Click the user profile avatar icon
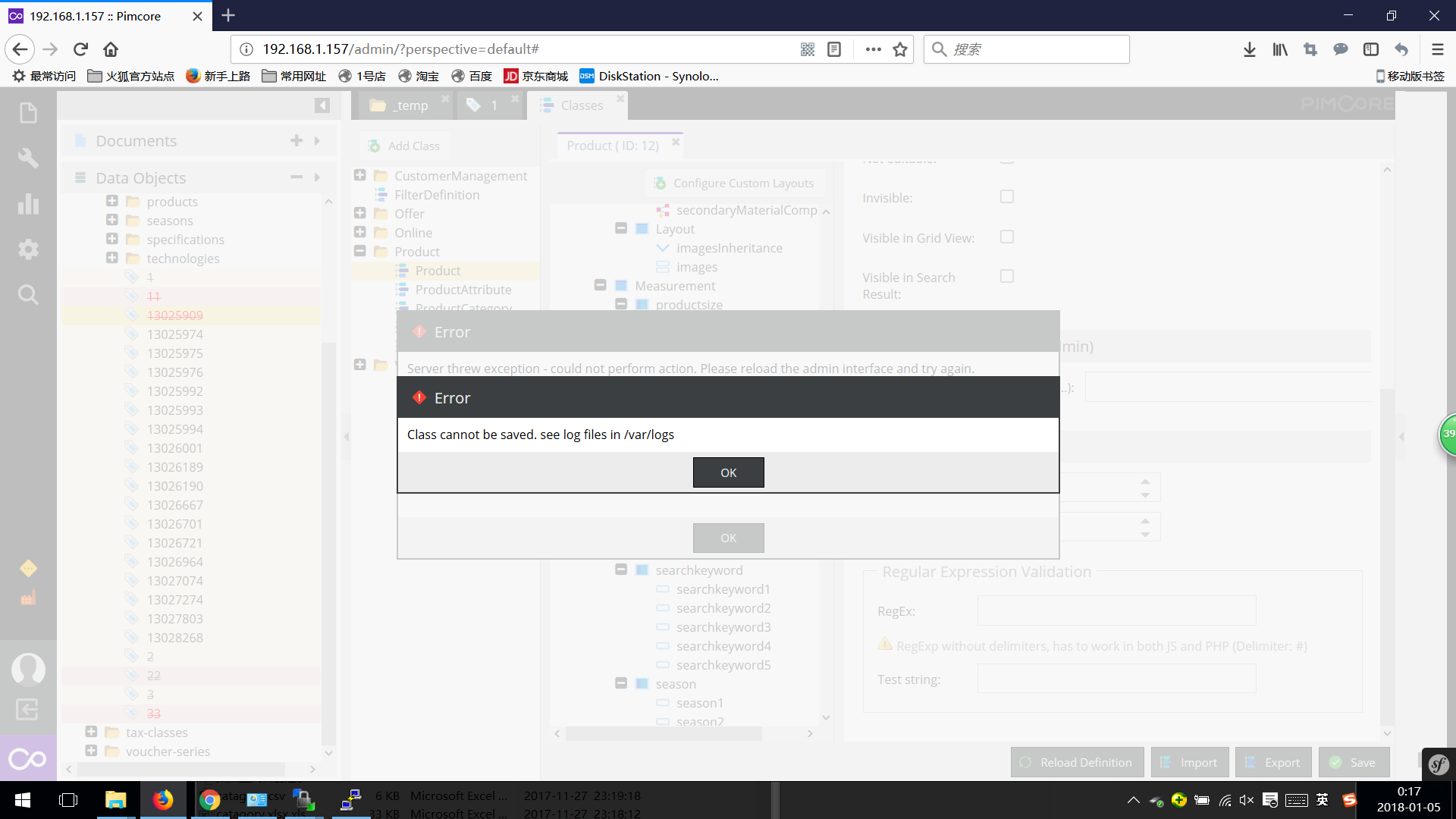This screenshot has height=819, width=1456. [28, 669]
